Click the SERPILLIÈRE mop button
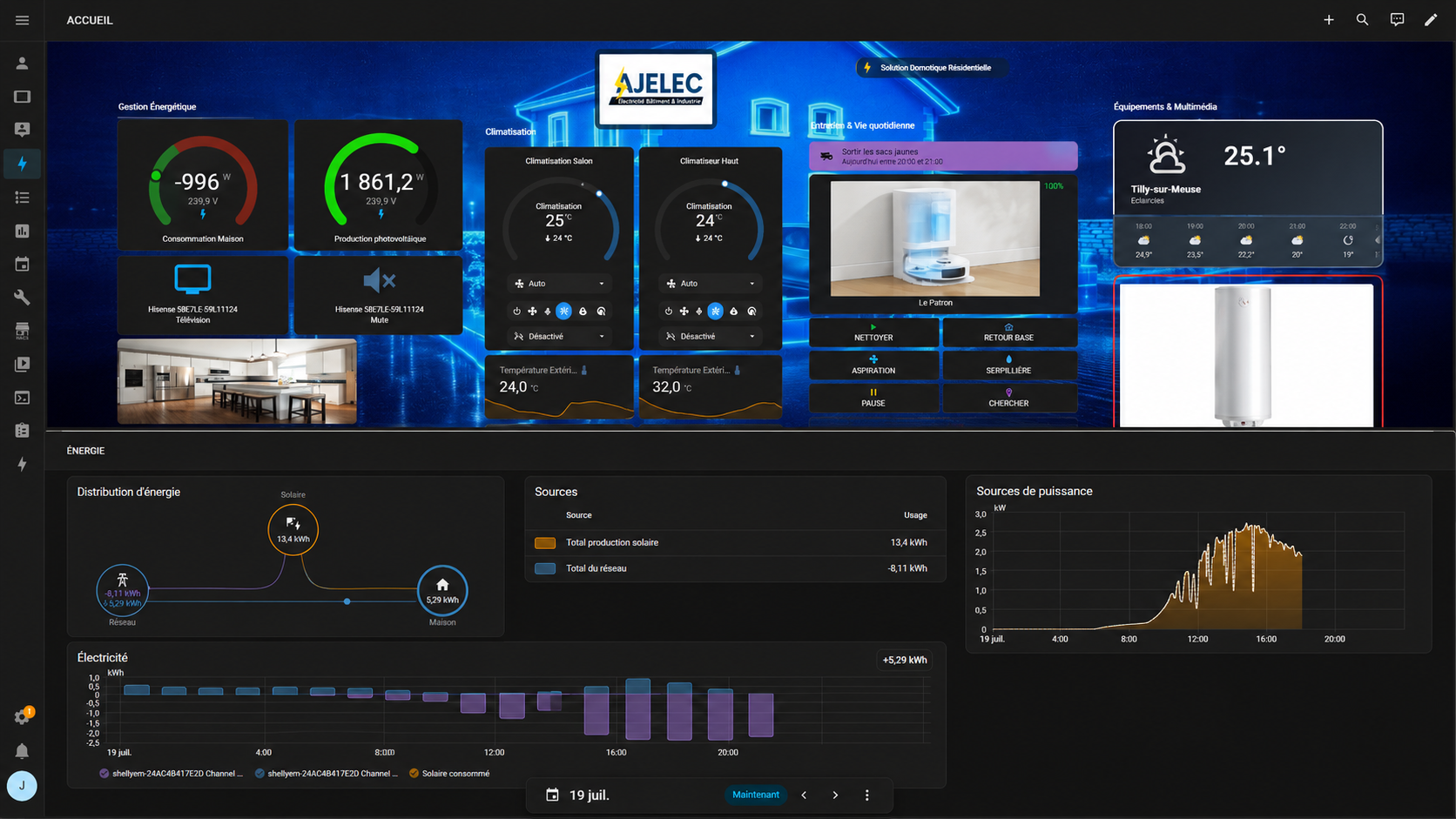Screen dimensions: 1456x819 tap(1008, 366)
